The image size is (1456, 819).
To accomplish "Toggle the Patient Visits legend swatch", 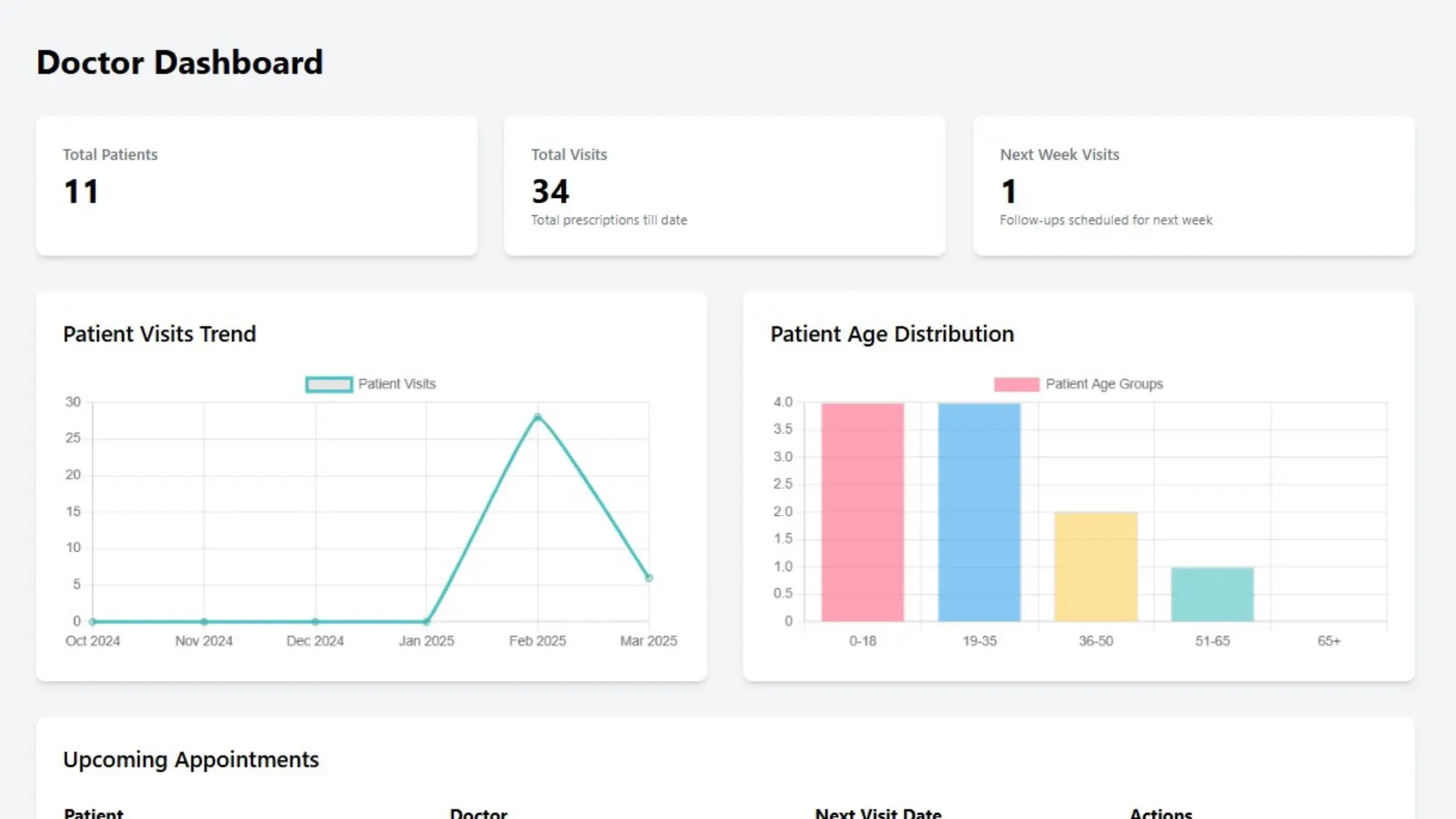I will (329, 384).
